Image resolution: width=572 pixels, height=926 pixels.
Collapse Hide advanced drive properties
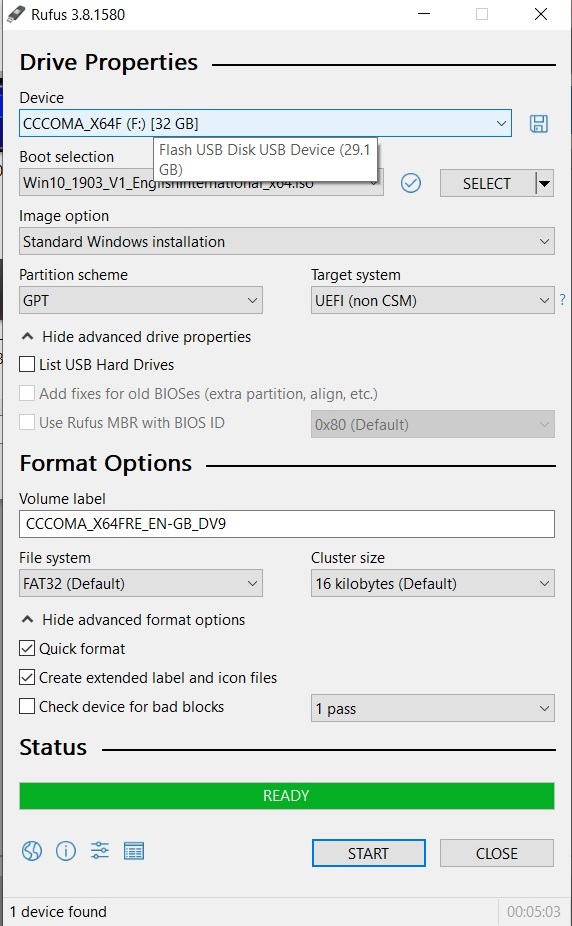[x=136, y=337]
